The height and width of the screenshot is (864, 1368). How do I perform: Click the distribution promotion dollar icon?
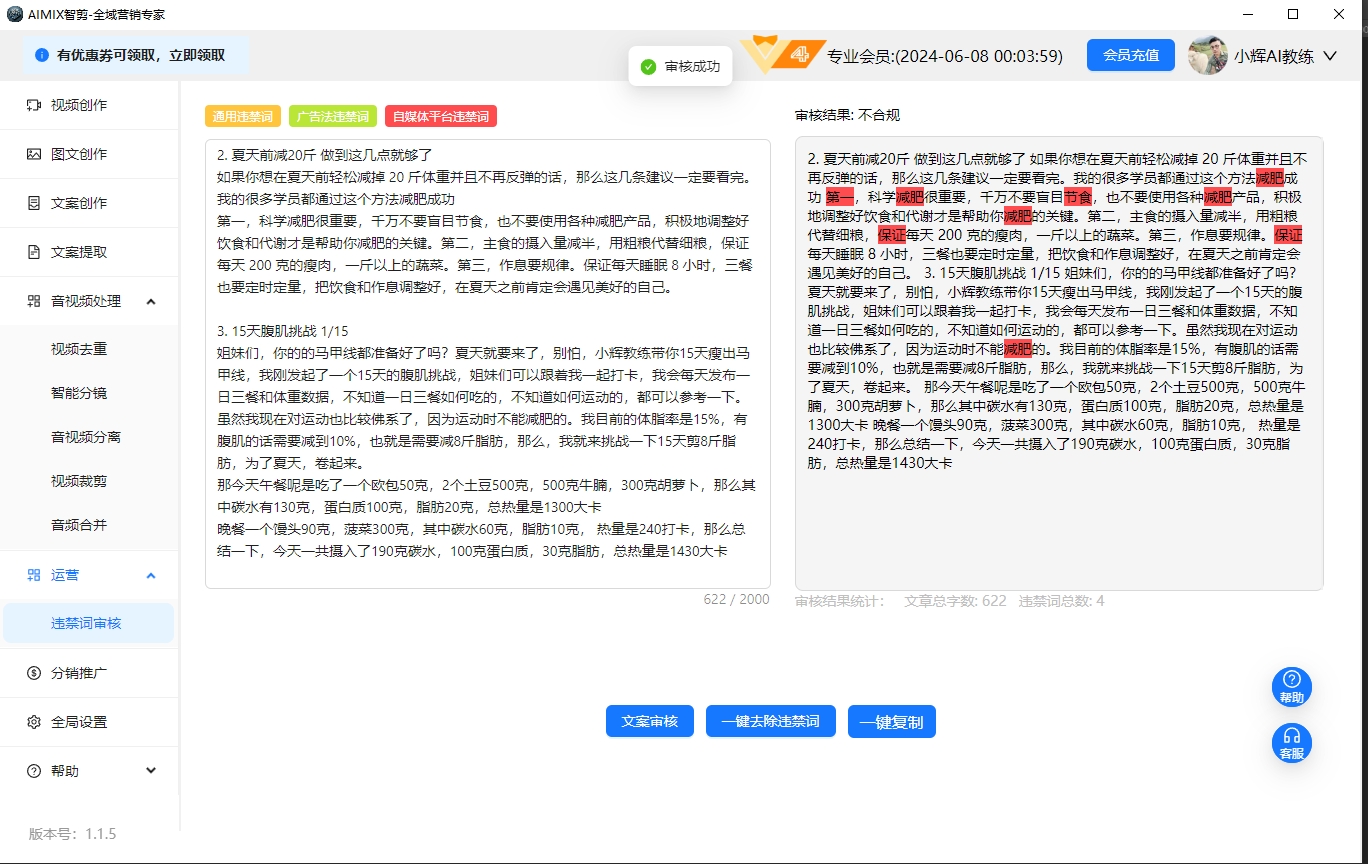click(x=34, y=673)
